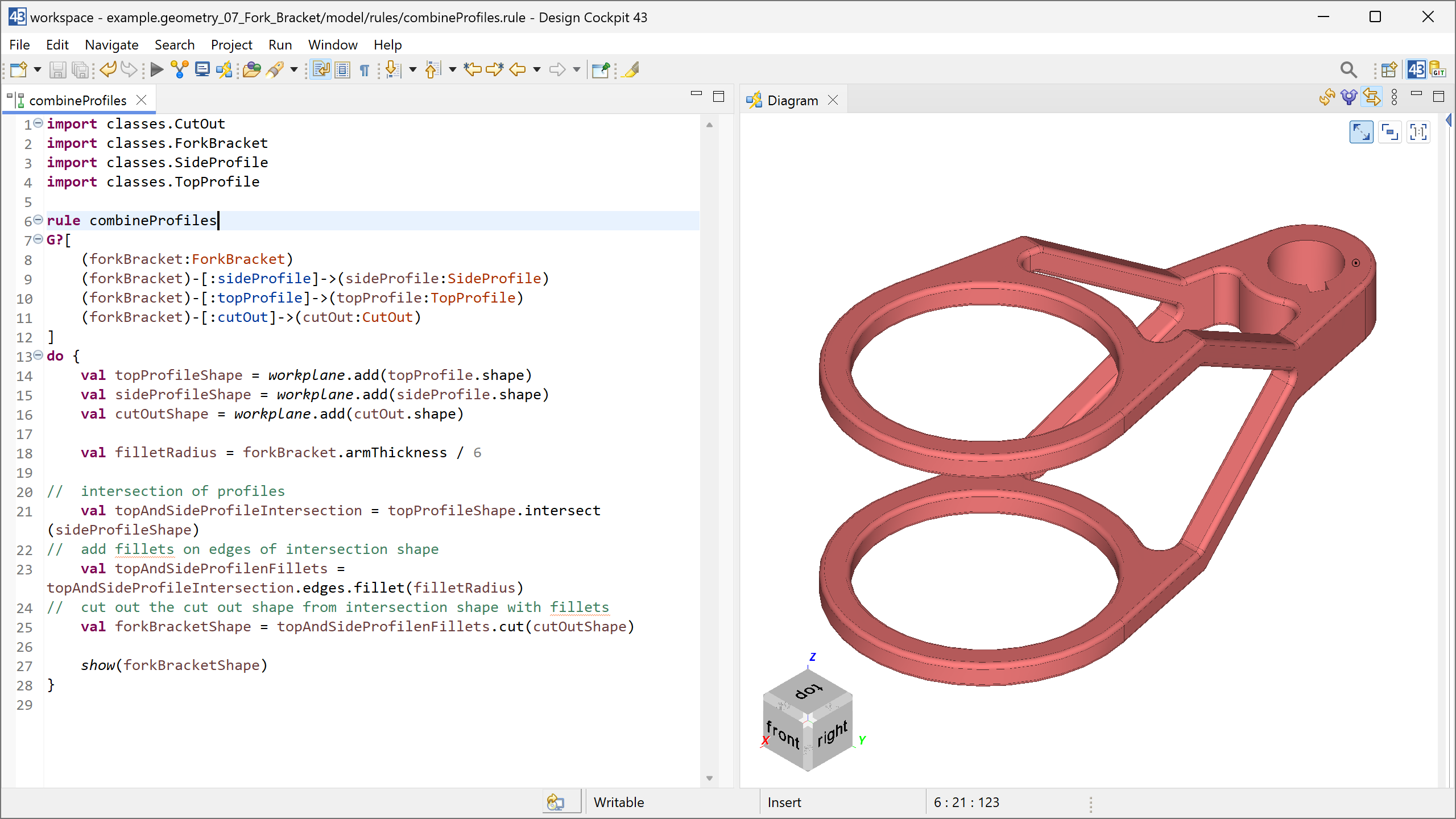Click the top face of the orientation cube
The width and height of the screenshot is (1456, 819).
(809, 690)
